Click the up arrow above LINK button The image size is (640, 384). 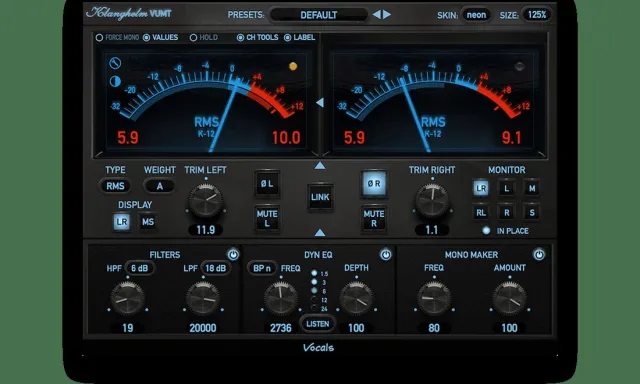320,165
